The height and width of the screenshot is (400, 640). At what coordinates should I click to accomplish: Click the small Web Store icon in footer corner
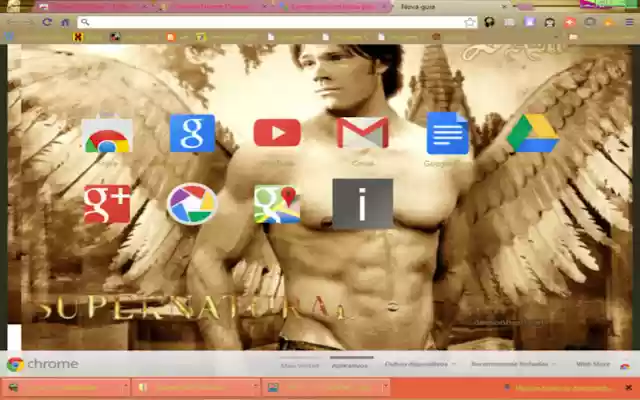coord(624,365)
